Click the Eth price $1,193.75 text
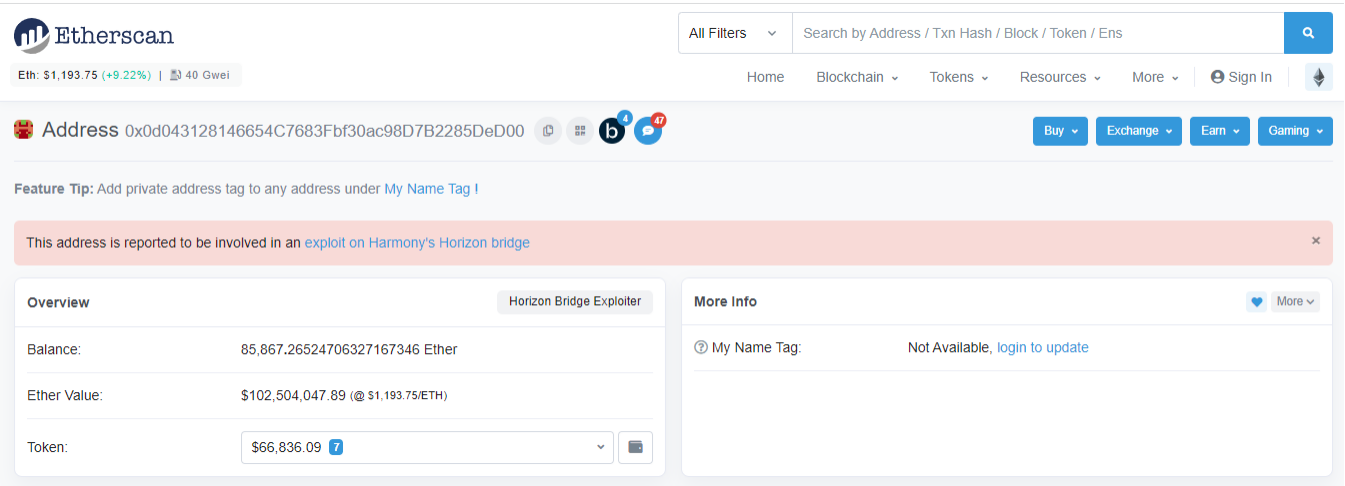This screenshot has width=1345, height=486. point(58,75)
